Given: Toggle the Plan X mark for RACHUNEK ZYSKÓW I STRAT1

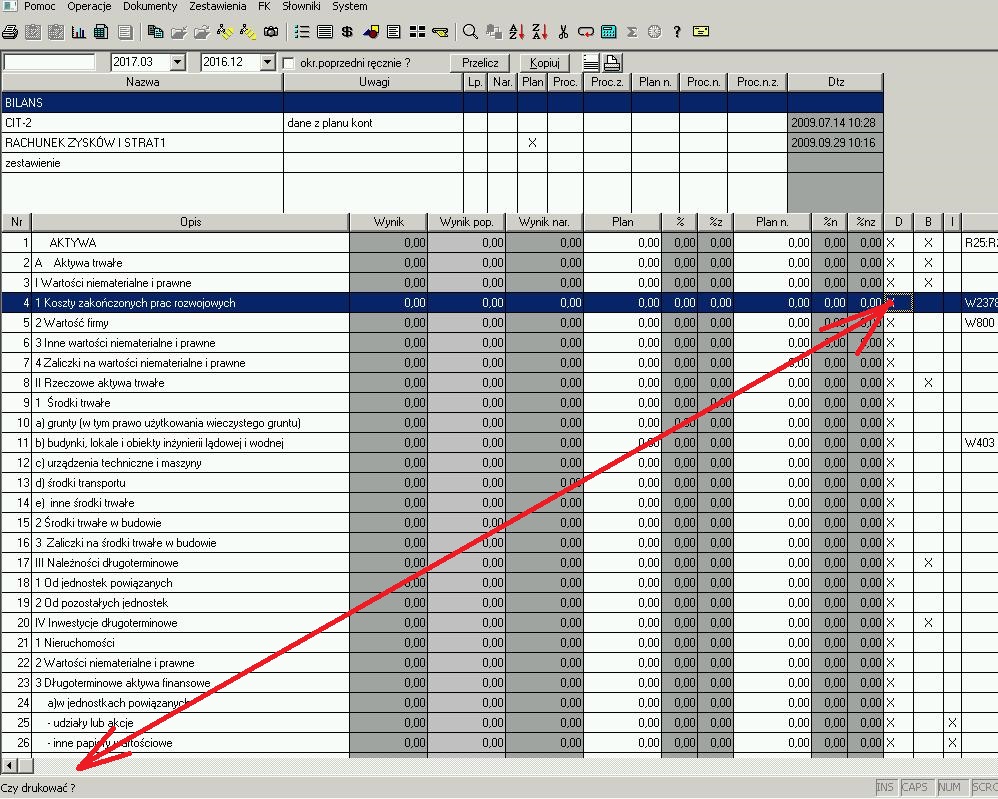Looking at the screenshot, I should click(x=532, y=143).
